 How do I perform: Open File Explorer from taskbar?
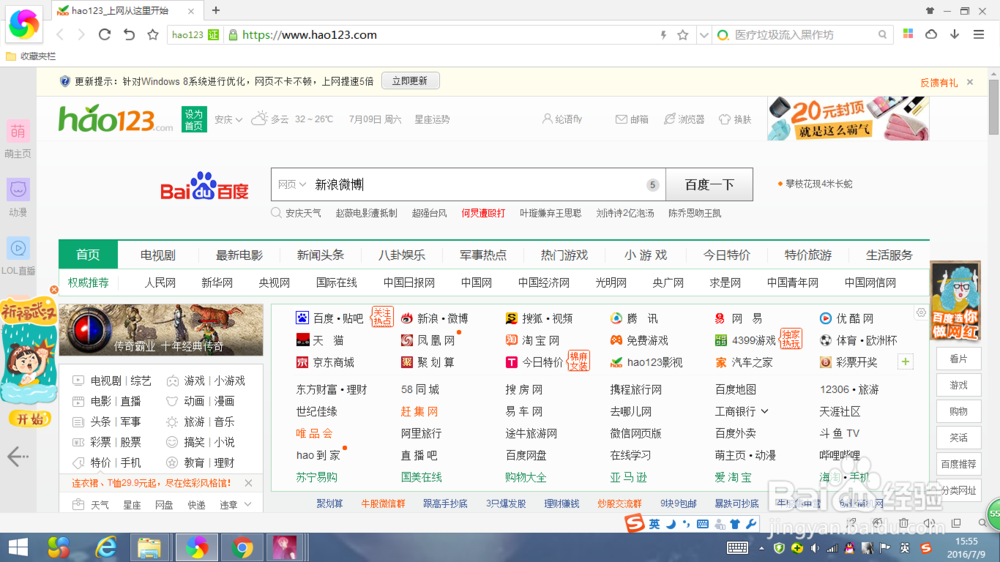click(149, 547)
